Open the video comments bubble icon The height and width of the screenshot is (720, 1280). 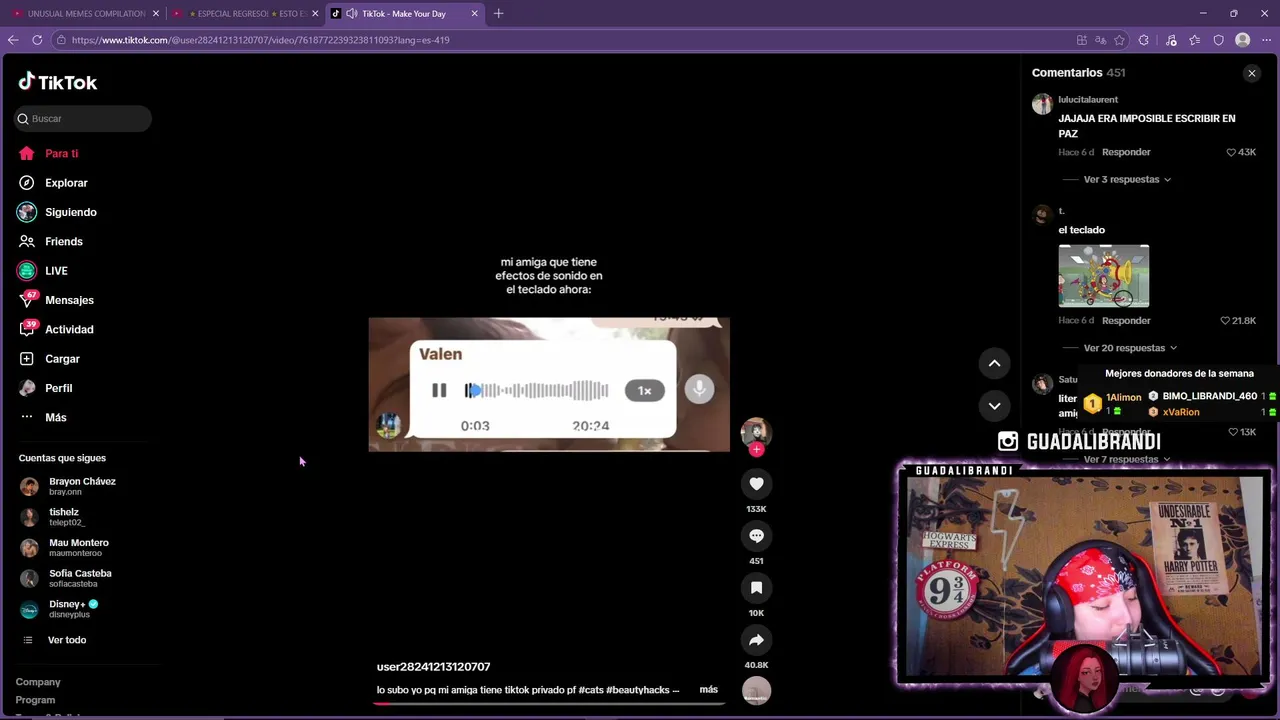(756, 536)
